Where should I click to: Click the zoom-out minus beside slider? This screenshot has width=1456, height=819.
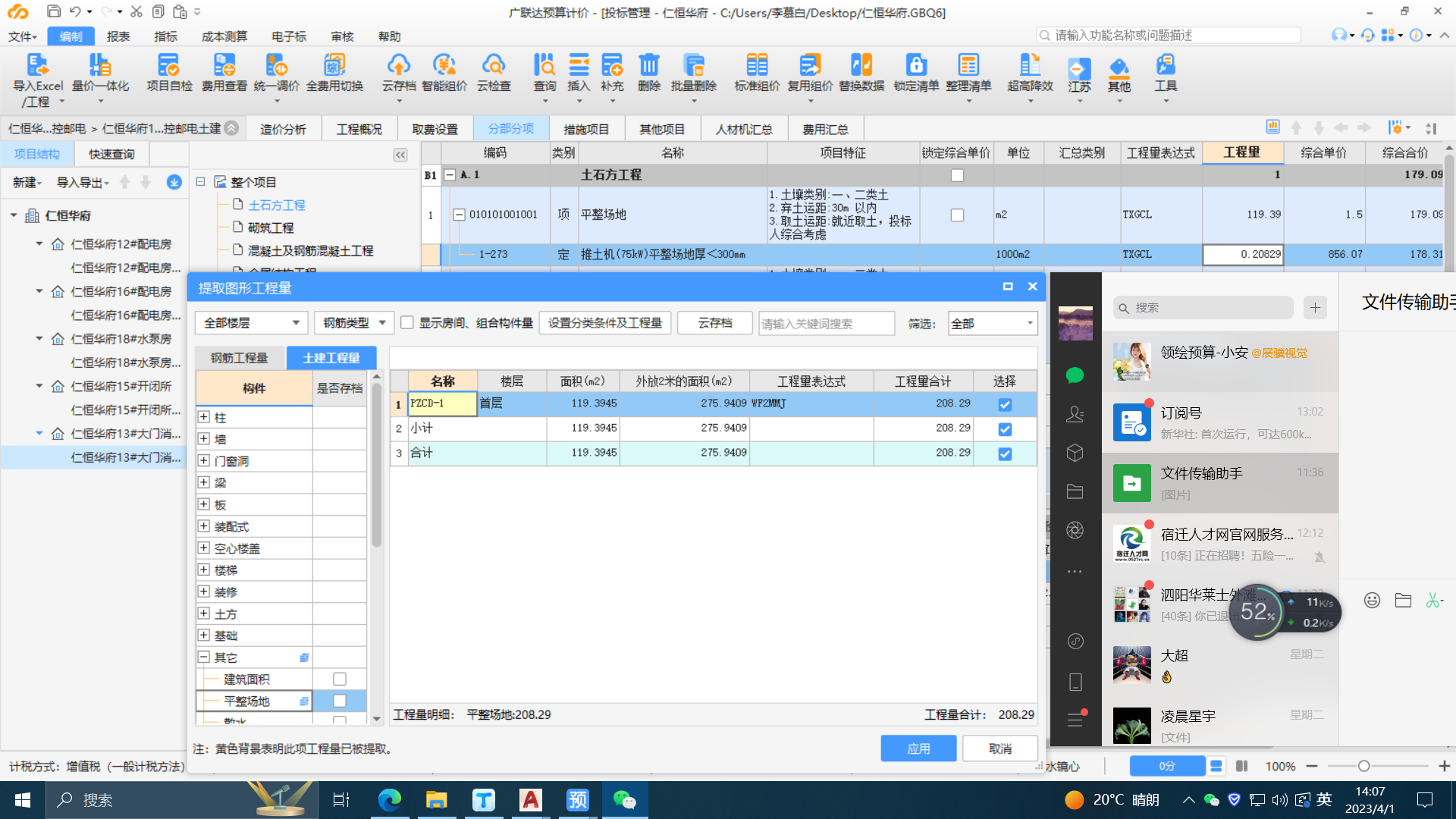pos(1312,766)
